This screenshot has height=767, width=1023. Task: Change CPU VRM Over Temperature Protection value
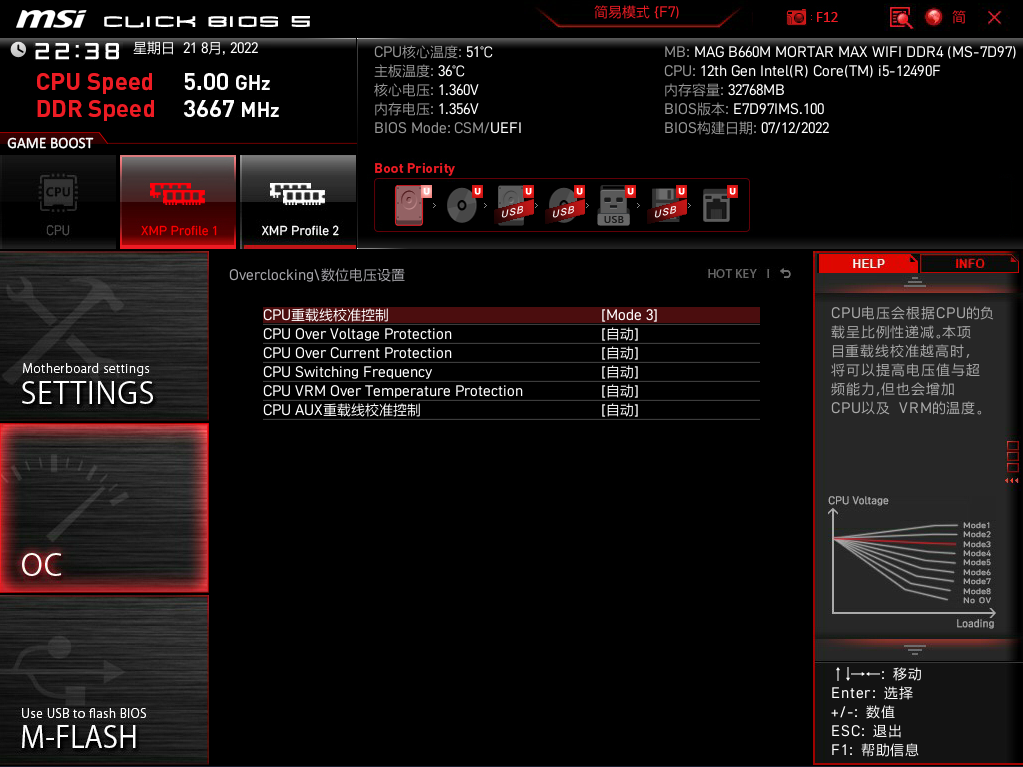click(x=620, y=391)
